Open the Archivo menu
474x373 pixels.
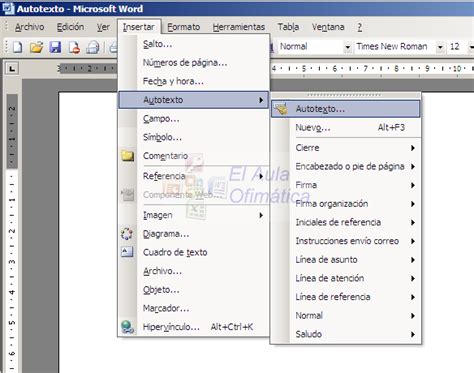coord(29,27)
